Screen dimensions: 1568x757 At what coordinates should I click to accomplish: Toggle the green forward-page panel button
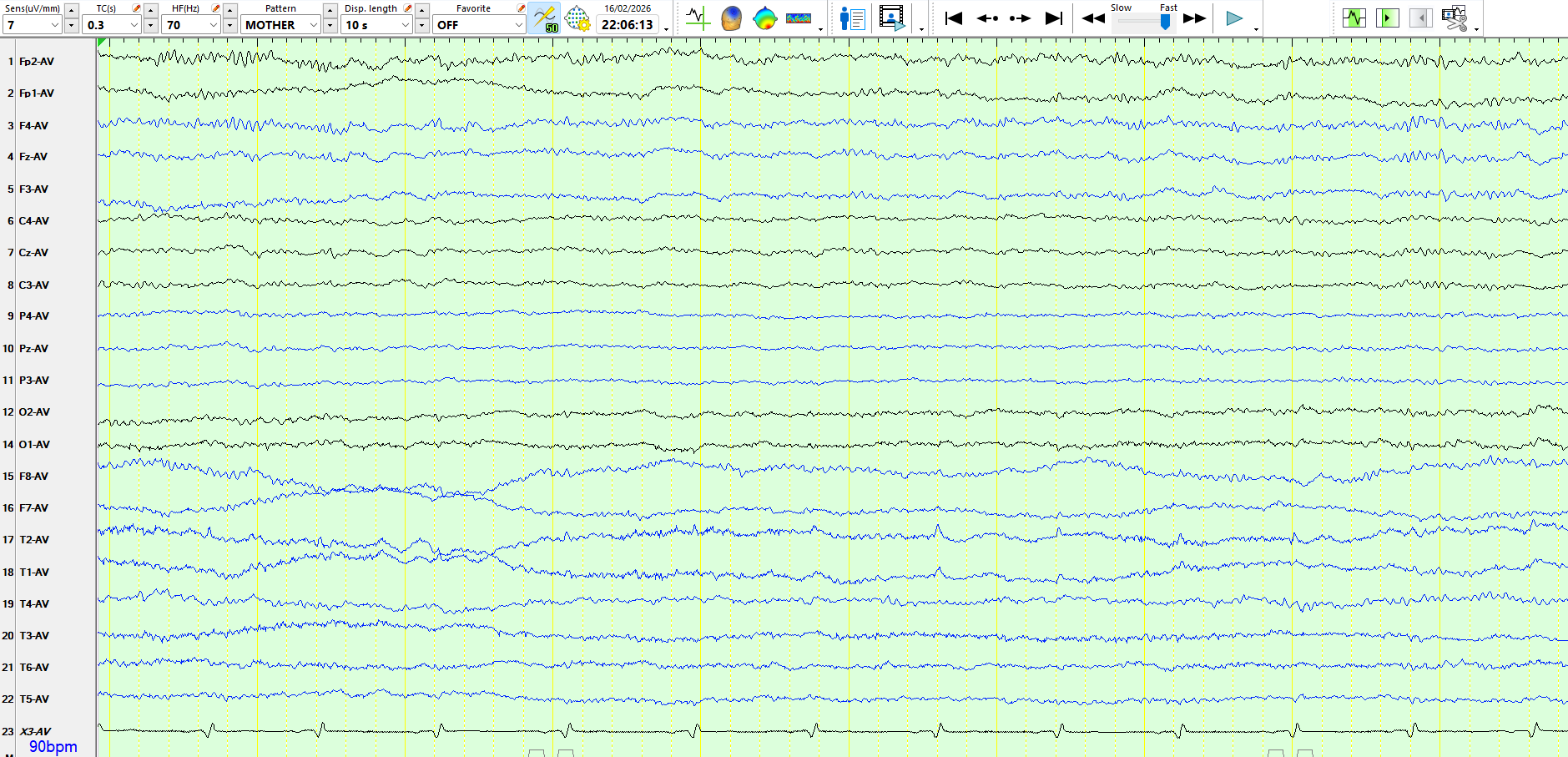pos(1387,18)
